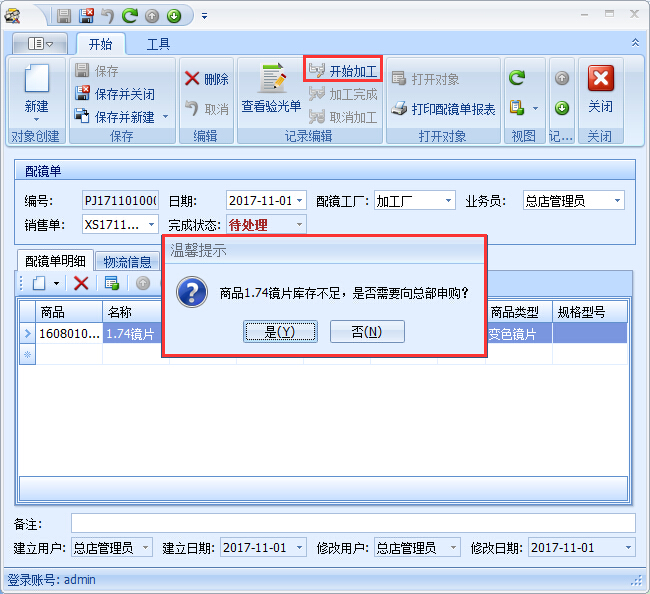The image size is (650, 594).
Task: Click the 备注 remarks input field
Action: tap(352, 523)
